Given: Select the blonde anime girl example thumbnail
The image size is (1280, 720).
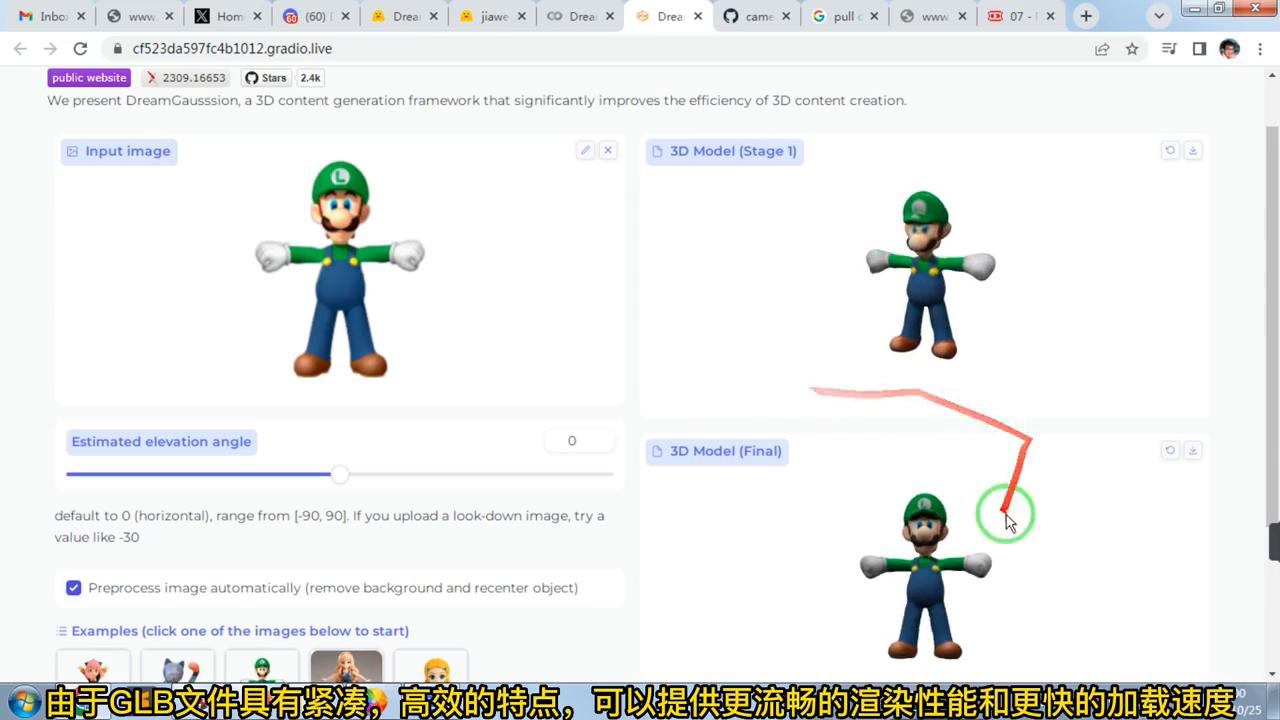Looking at the screenshot, I should tap(346, 667).
